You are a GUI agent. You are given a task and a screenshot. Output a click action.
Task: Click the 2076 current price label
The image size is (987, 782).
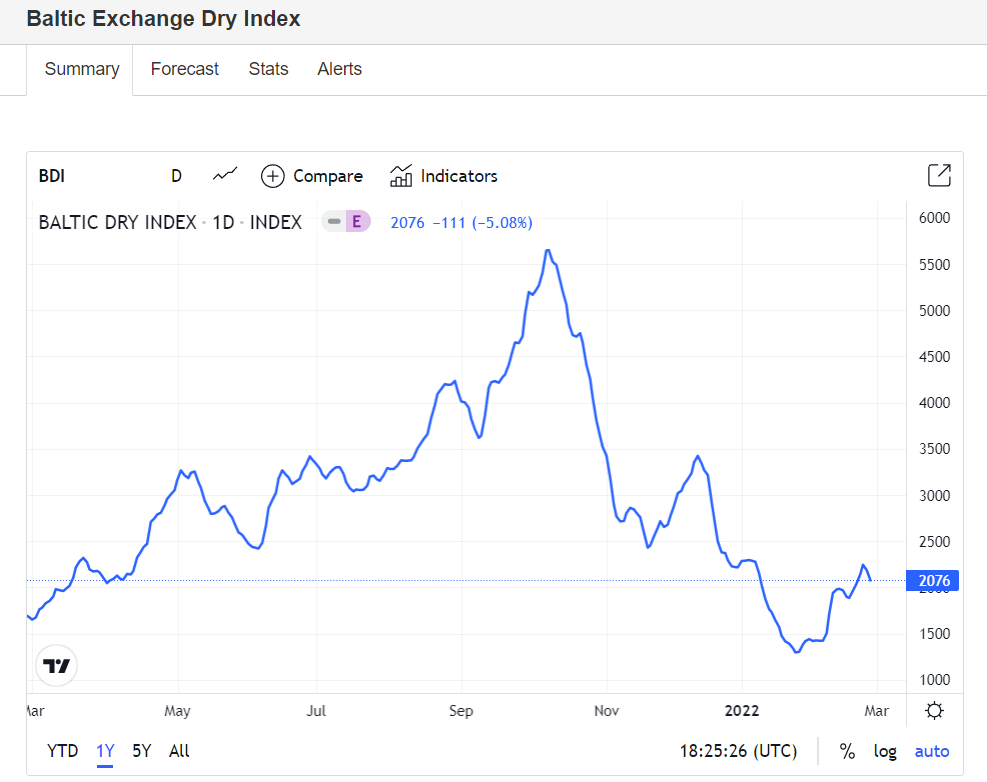click(932, 581)
